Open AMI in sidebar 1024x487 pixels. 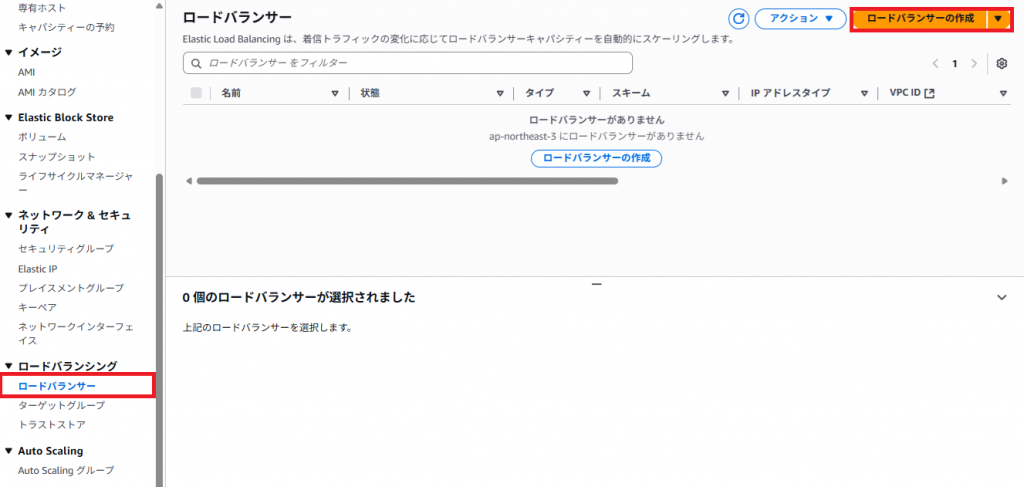pyautogui.click(x=27, y=72)
